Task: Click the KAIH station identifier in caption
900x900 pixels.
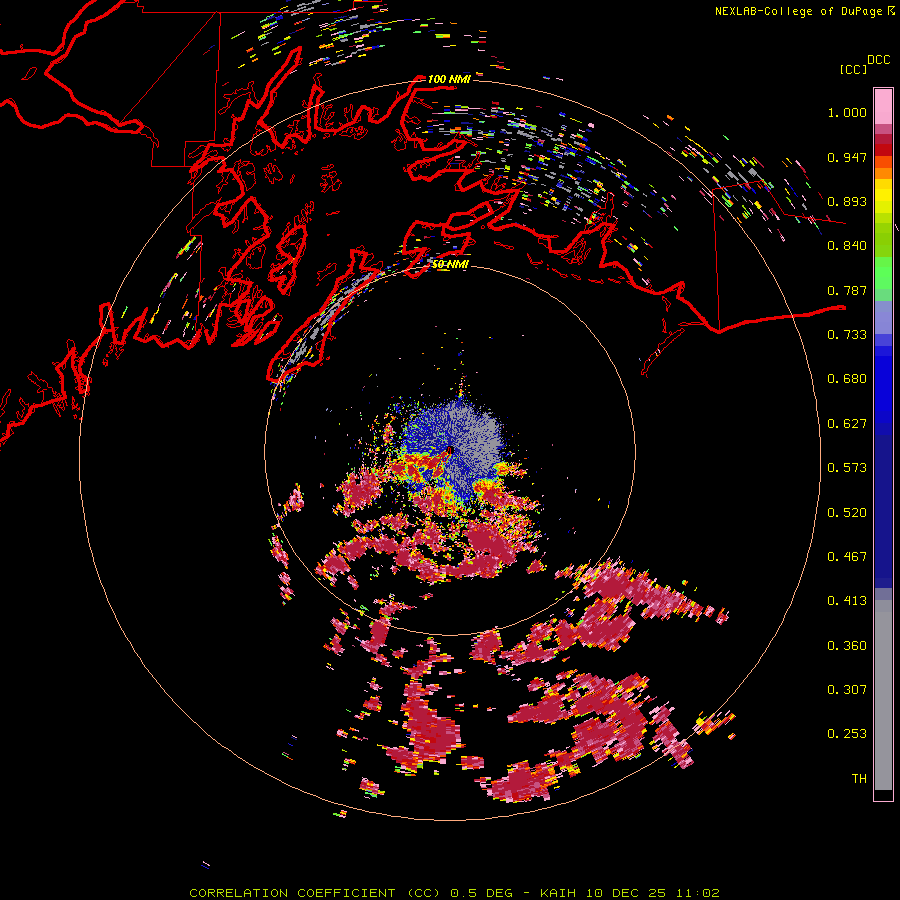Action: click(557, 893)
